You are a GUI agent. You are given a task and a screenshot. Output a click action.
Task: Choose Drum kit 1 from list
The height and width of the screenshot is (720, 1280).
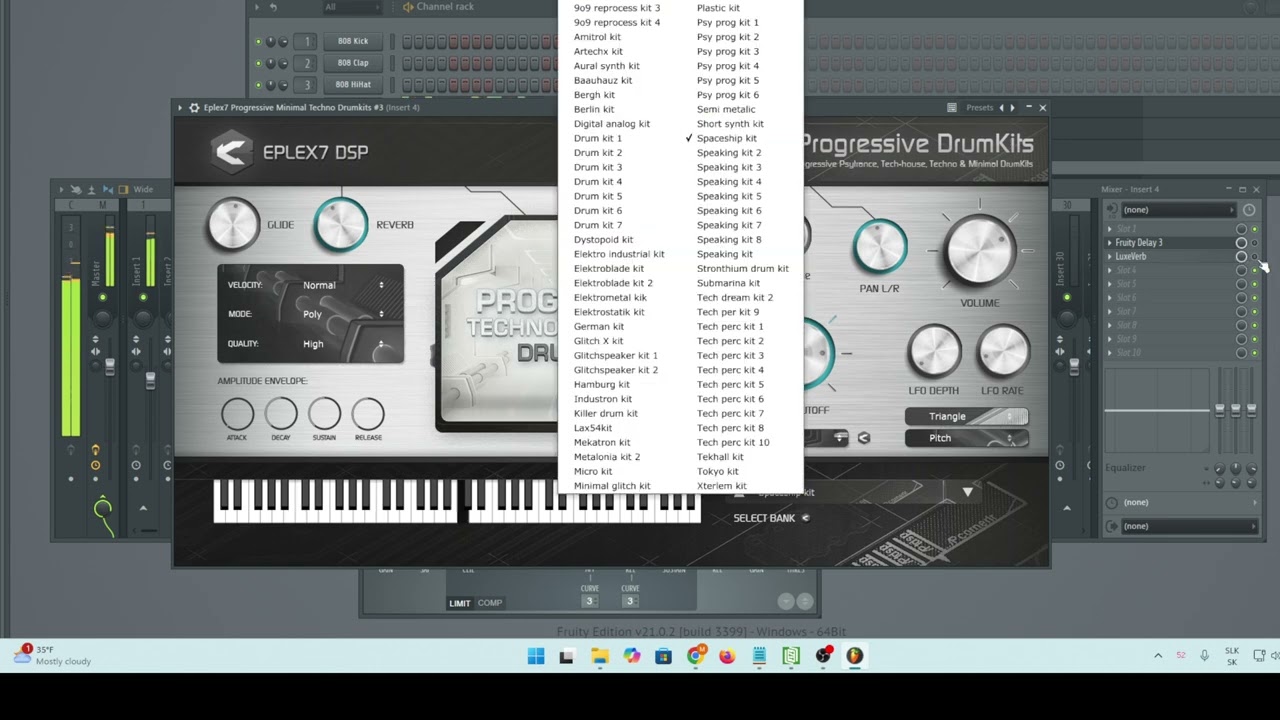[598, 138]
